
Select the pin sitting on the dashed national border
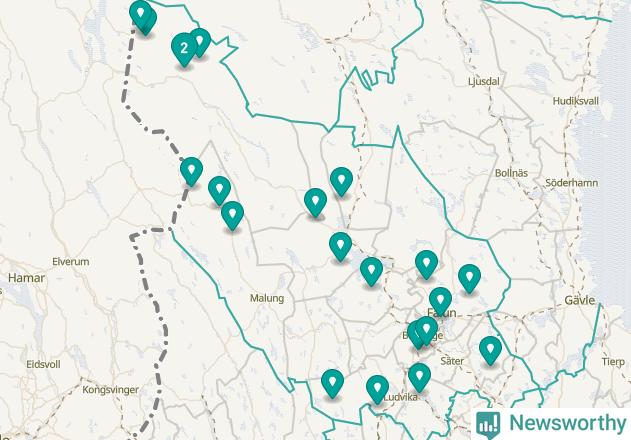pos(191,171)
